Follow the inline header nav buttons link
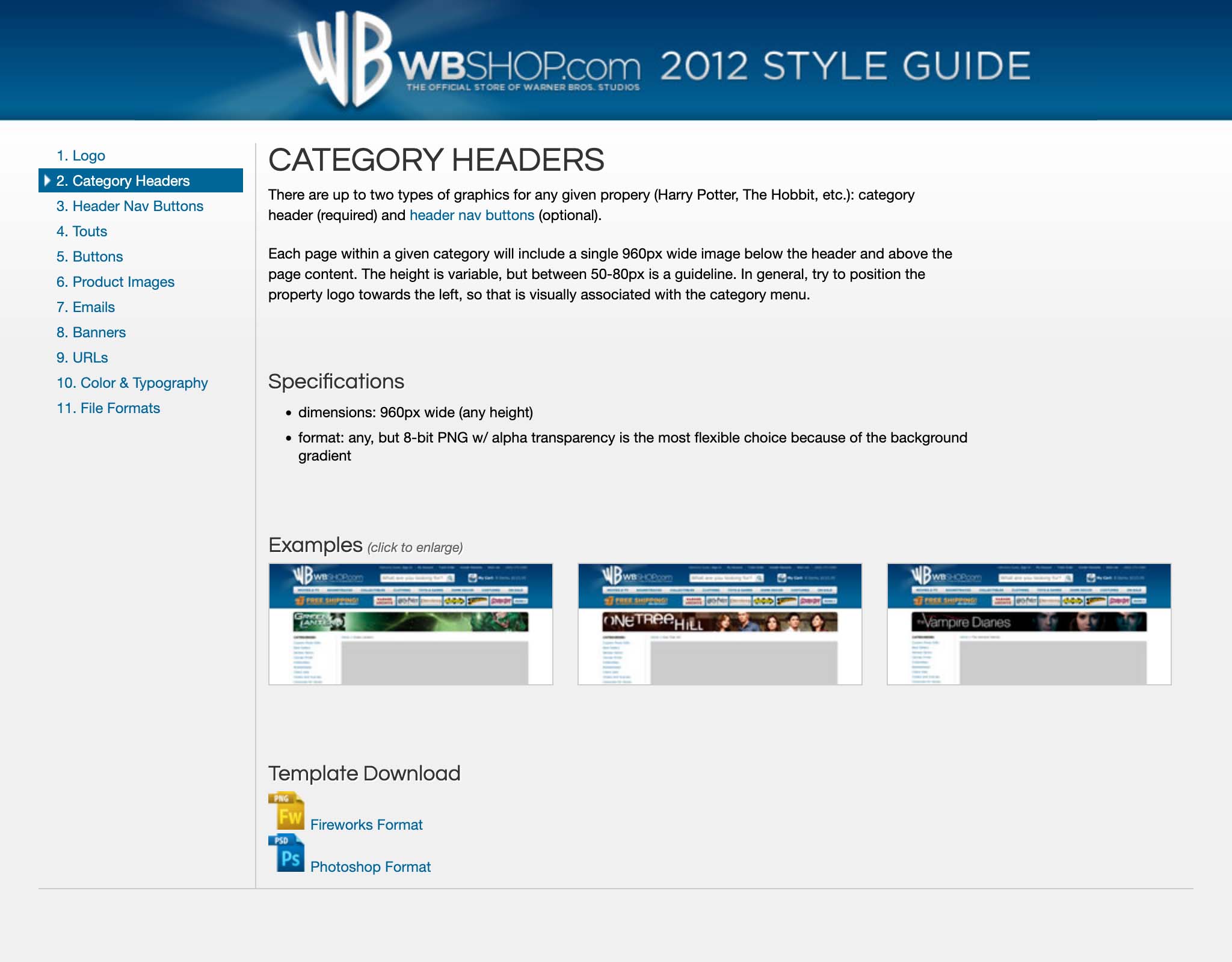The height and width of the screenshot is (962, 1232). (x=472, y=215)
